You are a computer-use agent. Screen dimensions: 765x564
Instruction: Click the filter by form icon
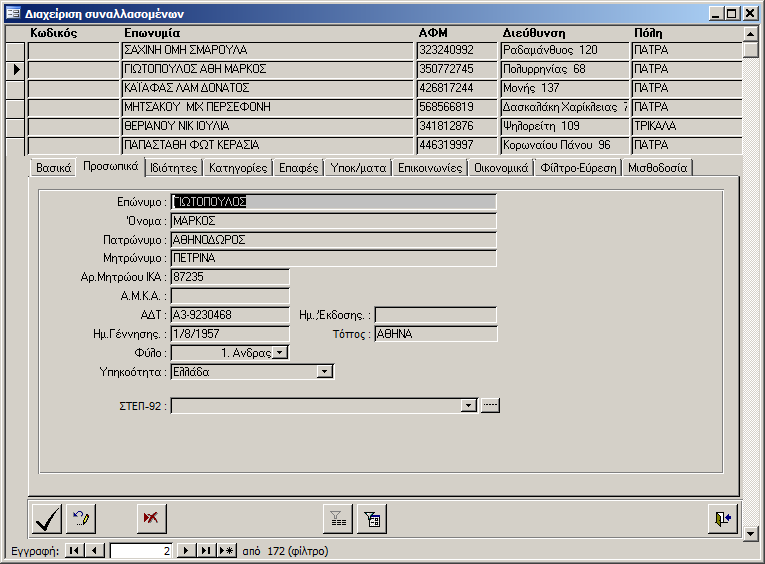coord(372,518)
